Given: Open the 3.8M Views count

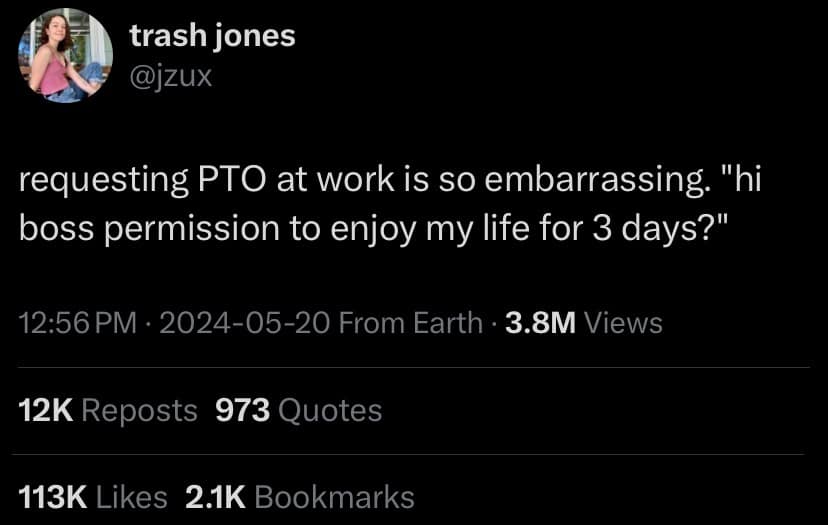Looking at the screenshot, I should (x=584, y=323).
